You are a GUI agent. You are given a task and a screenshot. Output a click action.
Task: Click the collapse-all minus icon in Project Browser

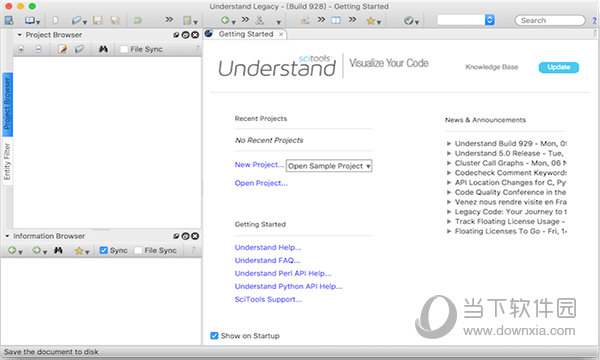tap(38, 49)
